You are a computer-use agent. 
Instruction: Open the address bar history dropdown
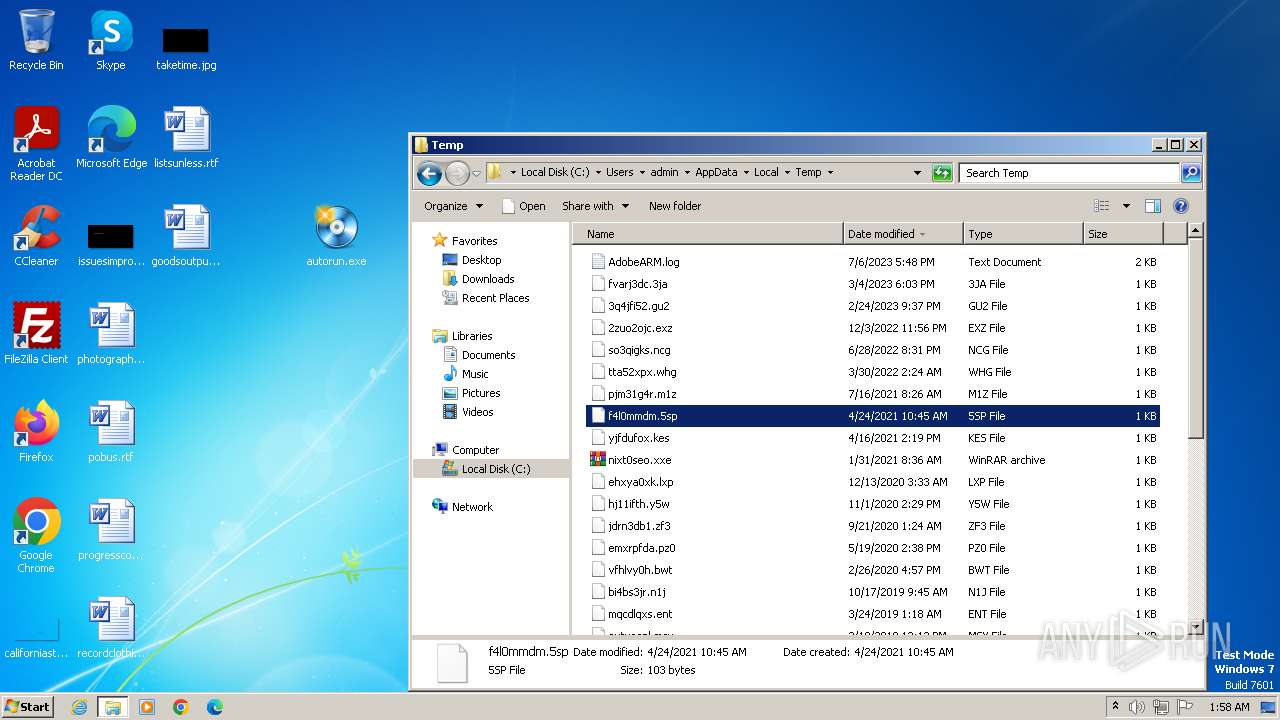point(917,173)
